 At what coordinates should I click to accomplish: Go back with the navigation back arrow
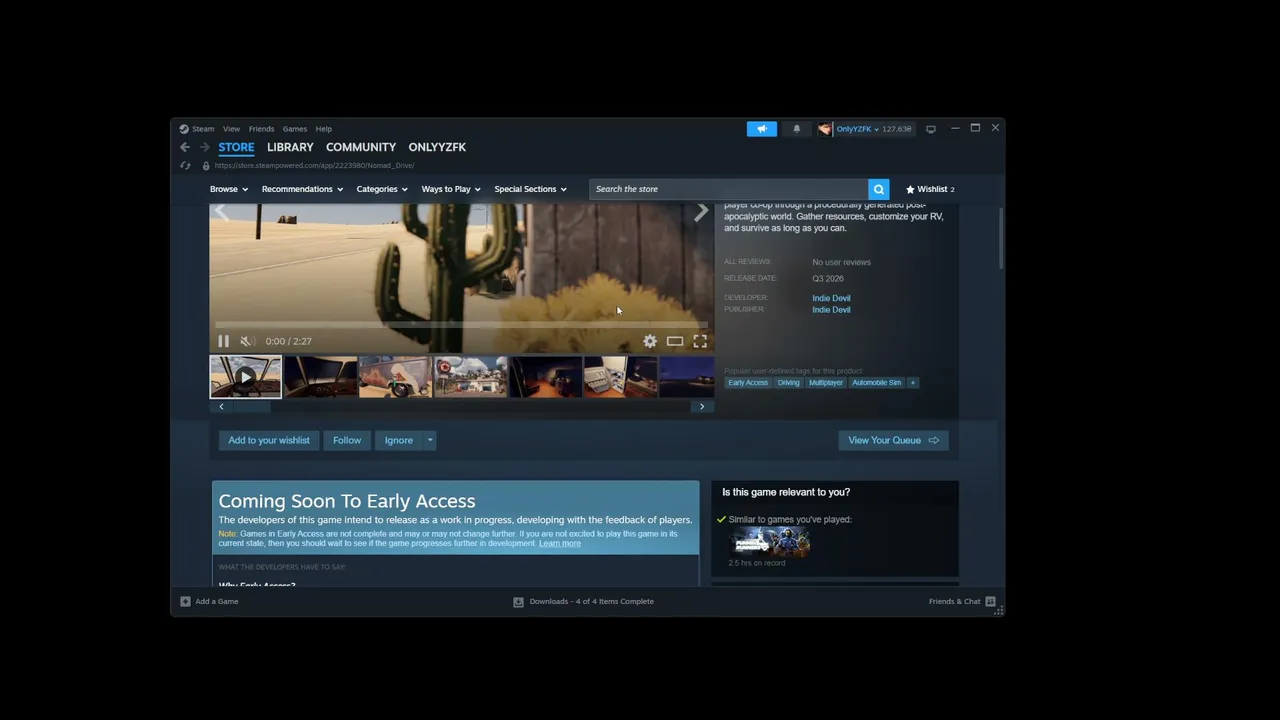(x=185, y=147)
